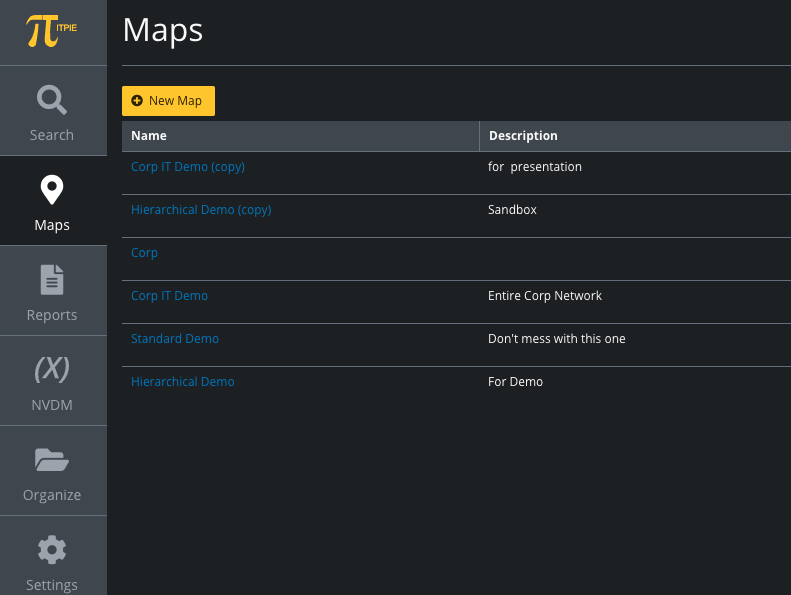
Task: Open NVDM via the (X) icon
Action: (x=52, y=369)
